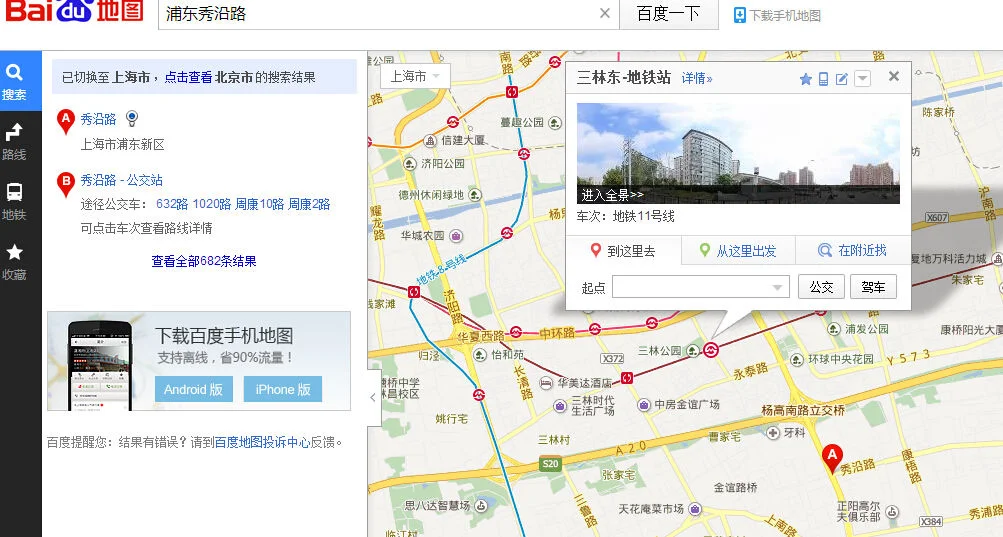
Task: Select the 从这里出发 tab
Action: pyautogui.click(x=738, y=251)
